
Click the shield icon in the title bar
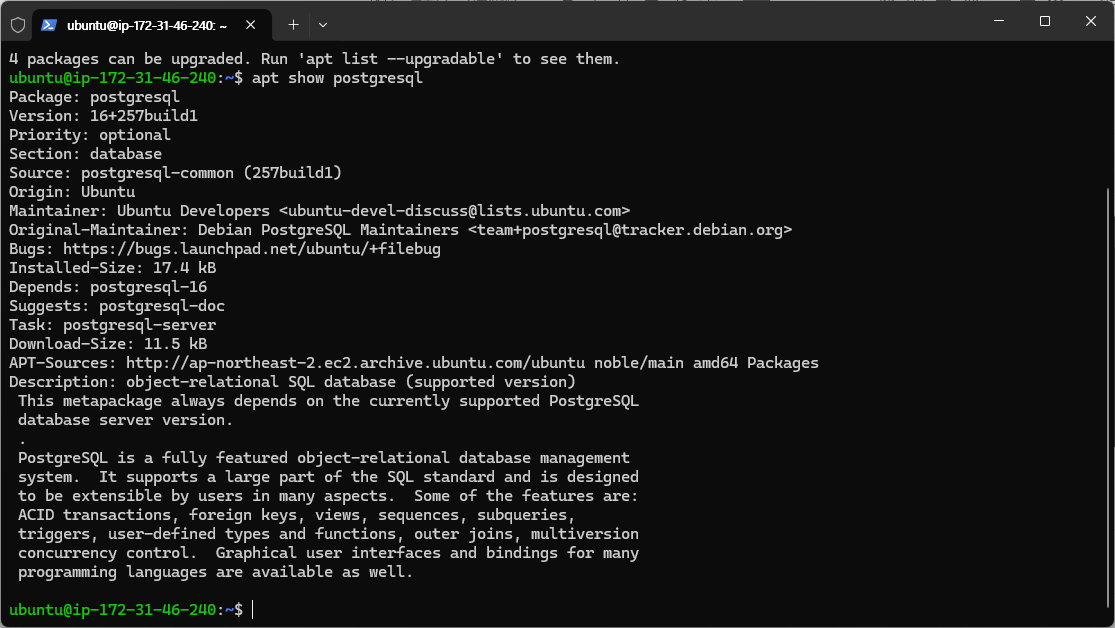point(18,25)
